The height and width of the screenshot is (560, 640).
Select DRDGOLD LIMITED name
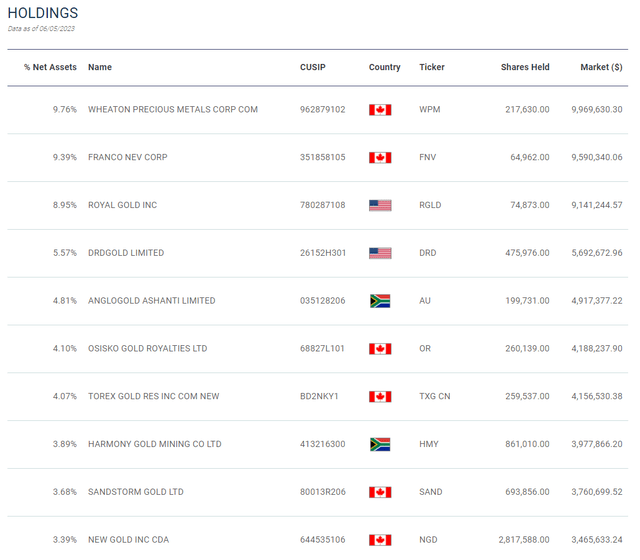point(126,253)
